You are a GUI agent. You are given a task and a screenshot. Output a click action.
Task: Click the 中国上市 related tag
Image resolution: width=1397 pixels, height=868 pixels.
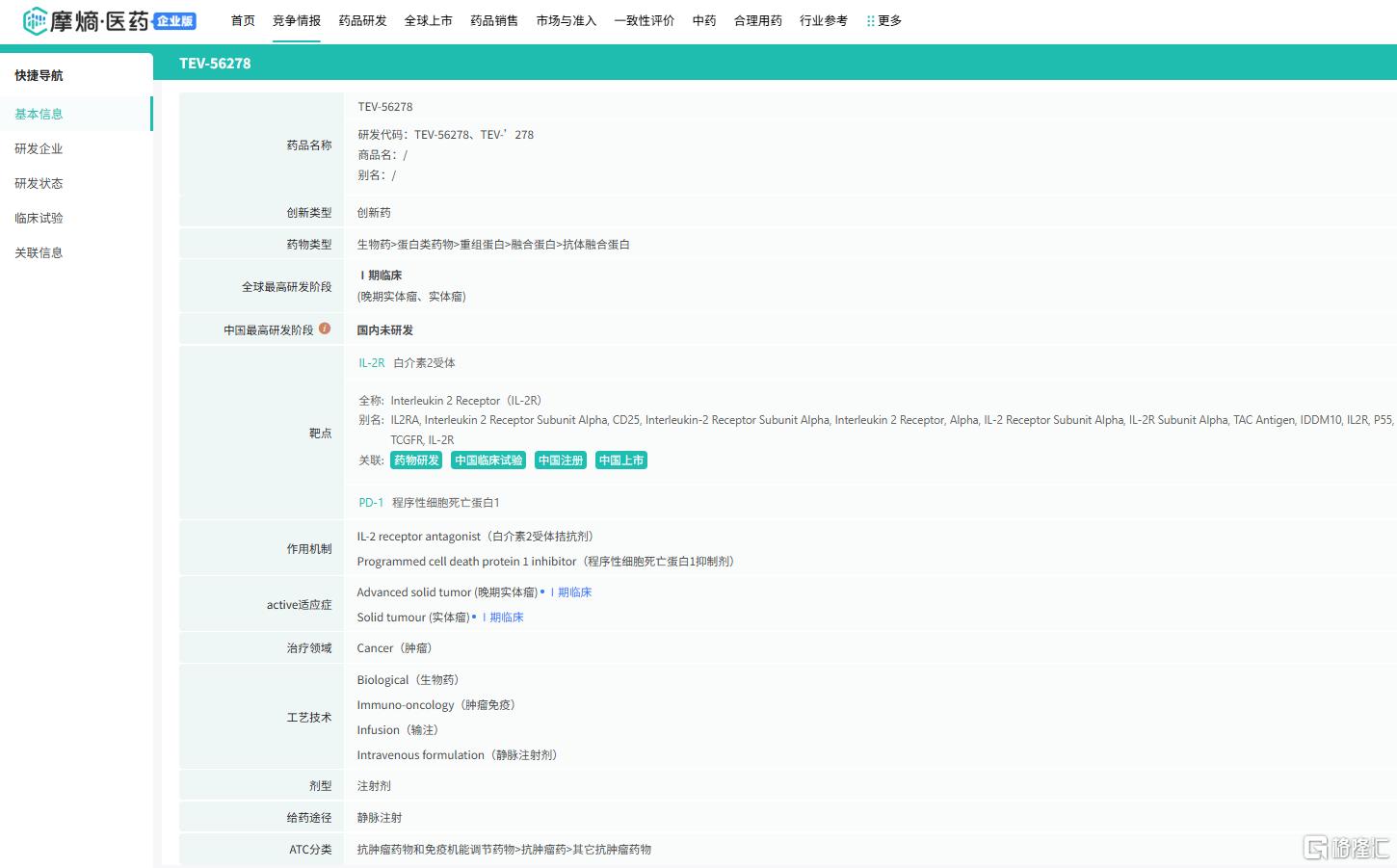tap(621, 460)
